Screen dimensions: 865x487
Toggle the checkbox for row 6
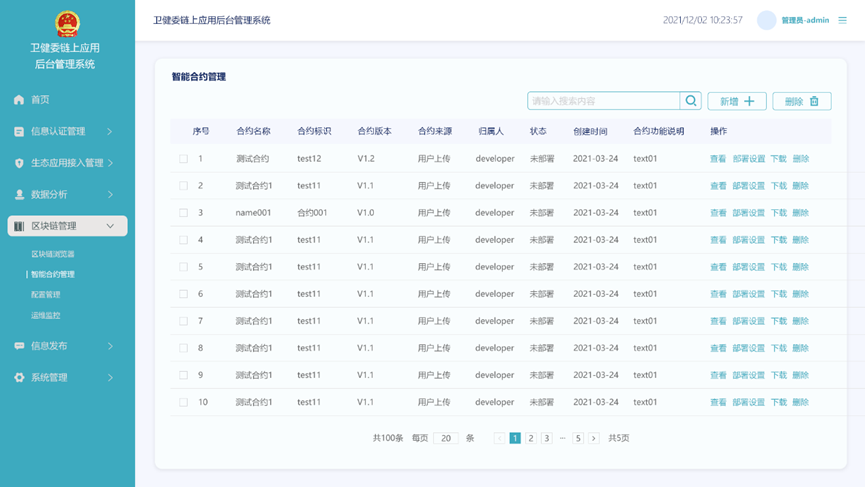pyautogui.click(x=183, y=294)
